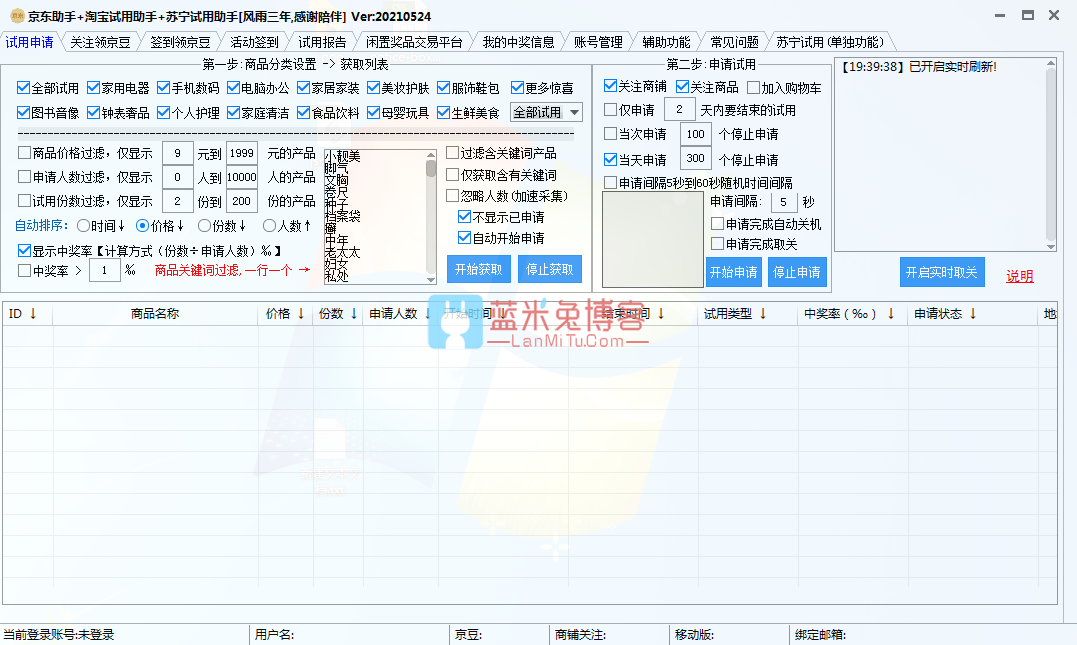Image resolution: width=1077 pixels, height=645 pixels.
Task: Click the 中奖率 percent field showing 1
Action: pos(104,270)
